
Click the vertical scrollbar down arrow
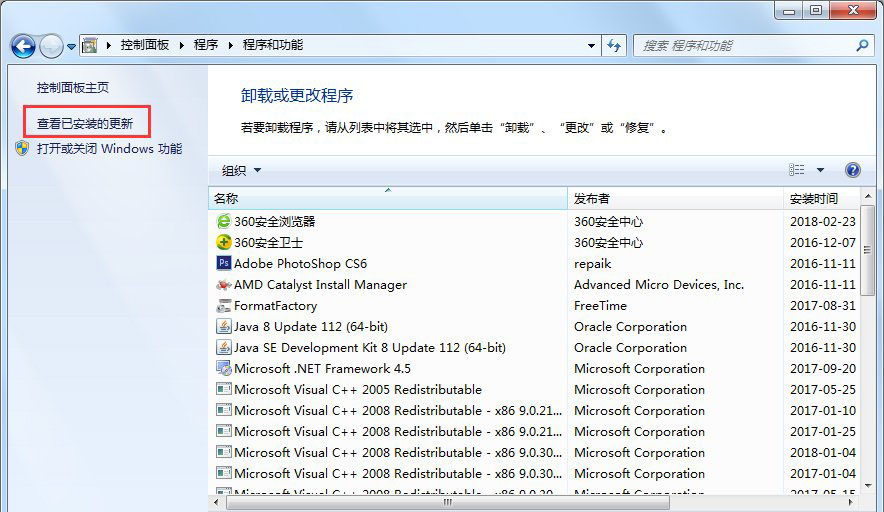point(868,485)
